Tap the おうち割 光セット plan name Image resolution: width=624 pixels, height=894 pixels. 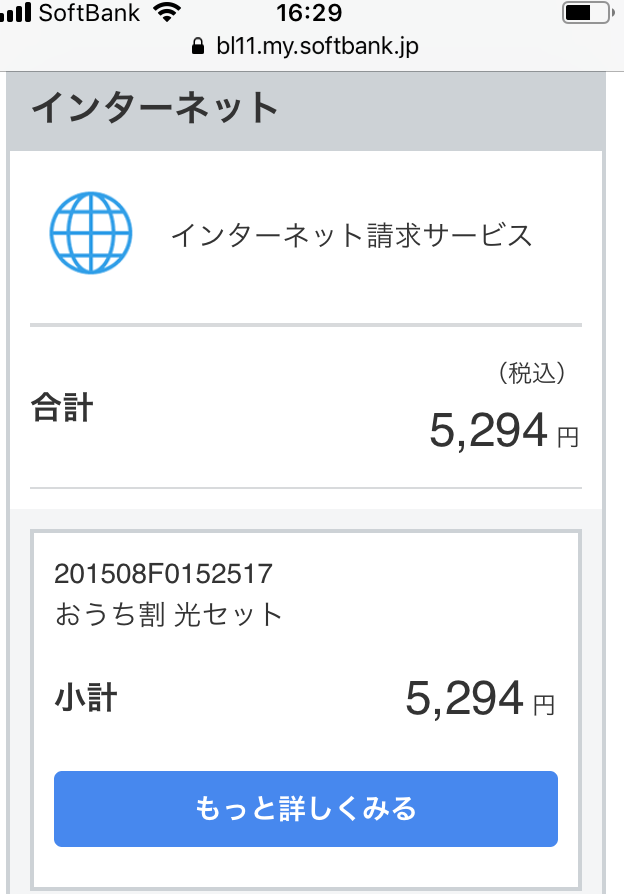click(168, 615)
